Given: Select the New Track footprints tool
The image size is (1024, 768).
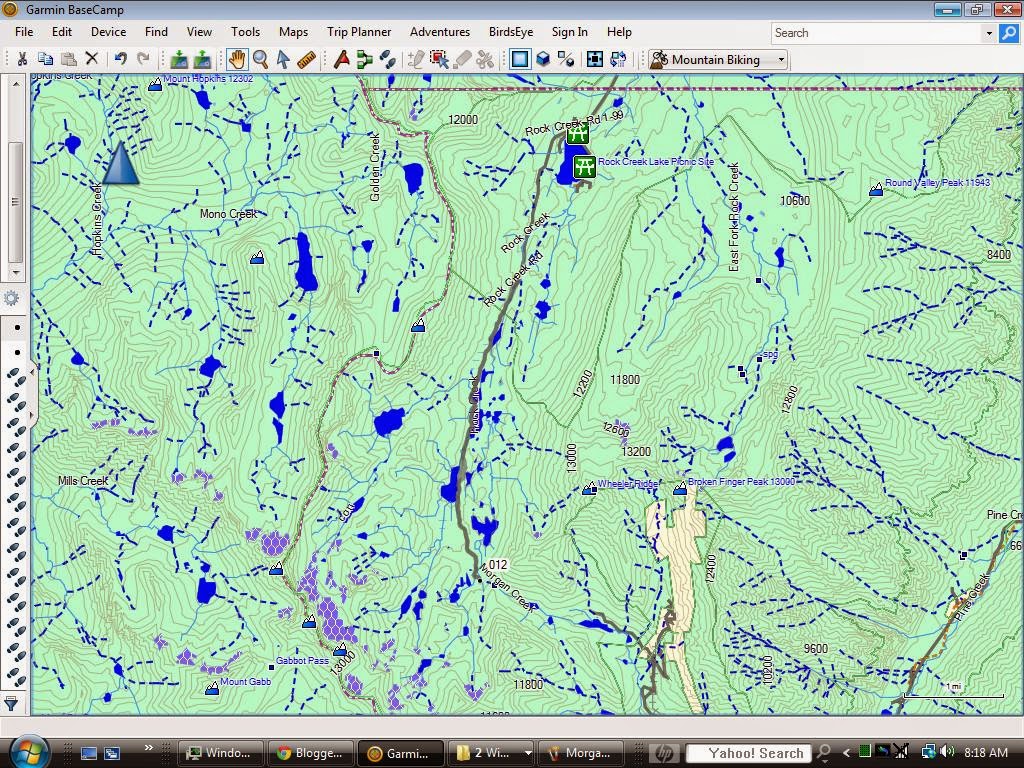Looking at the screenshot, I should [x=388, y=59].
